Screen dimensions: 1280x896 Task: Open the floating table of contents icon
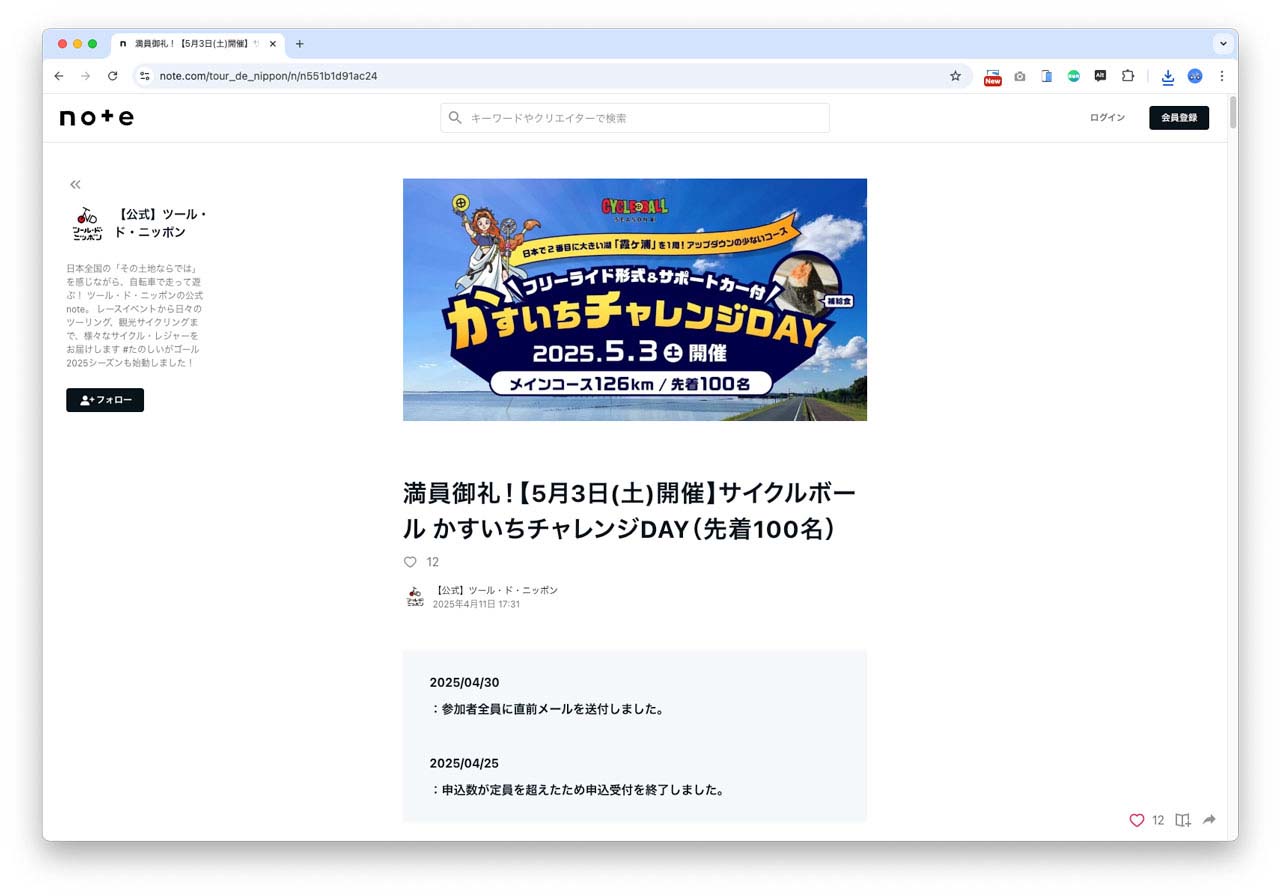point(1183,820)
